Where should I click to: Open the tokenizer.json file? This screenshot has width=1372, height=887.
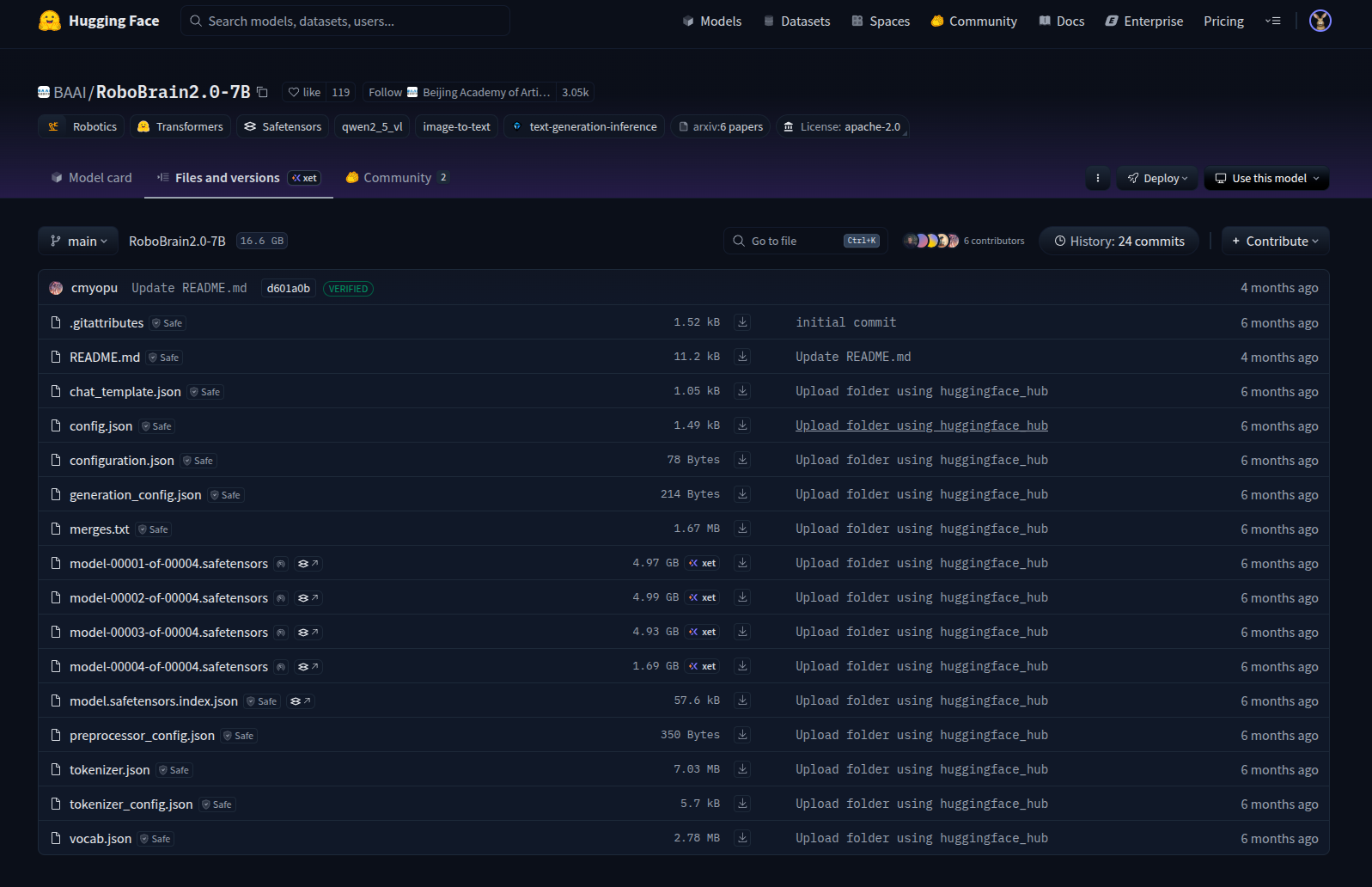(x=110, y=769)
